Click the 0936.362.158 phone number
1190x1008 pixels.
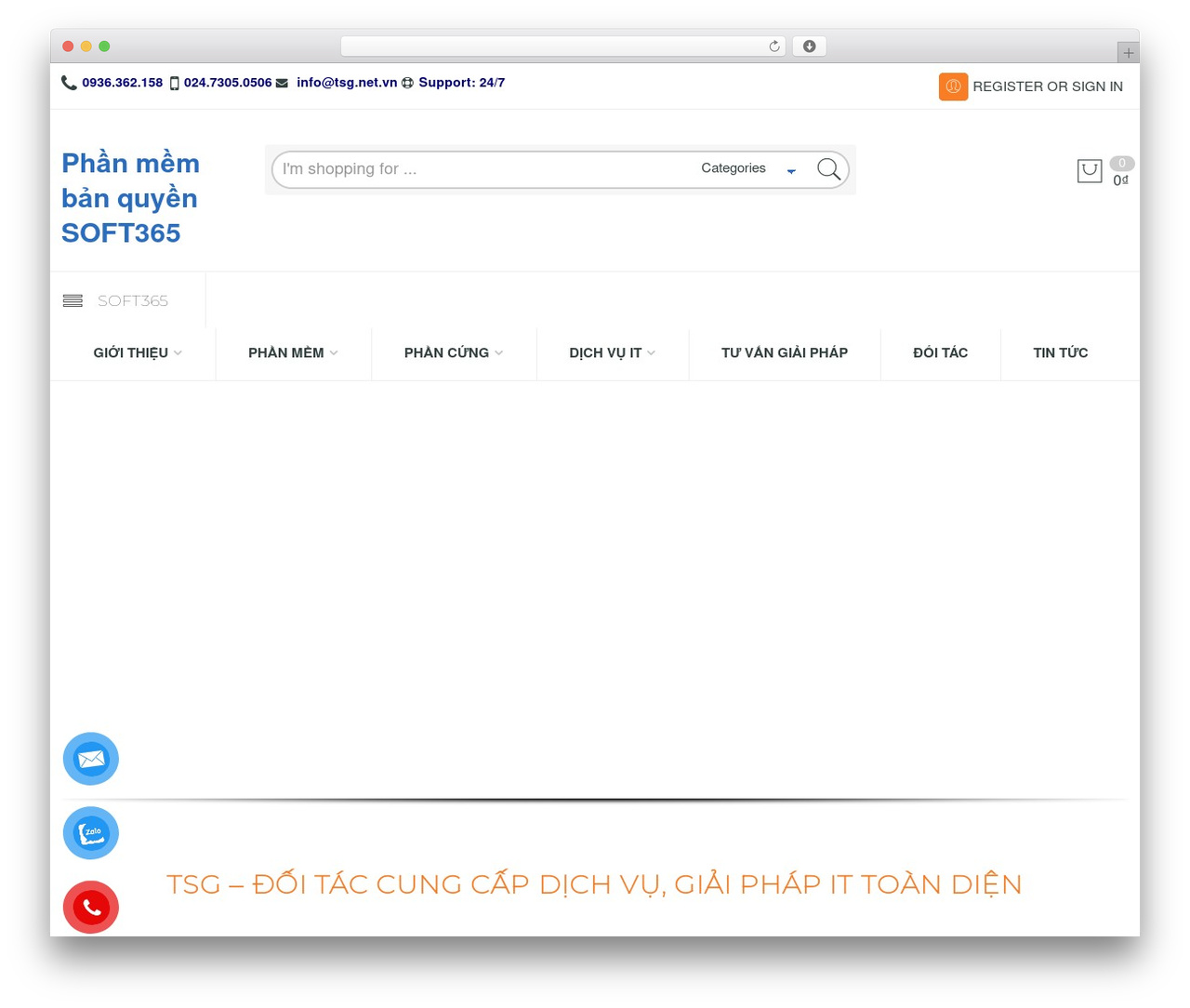tap(122, 83)
